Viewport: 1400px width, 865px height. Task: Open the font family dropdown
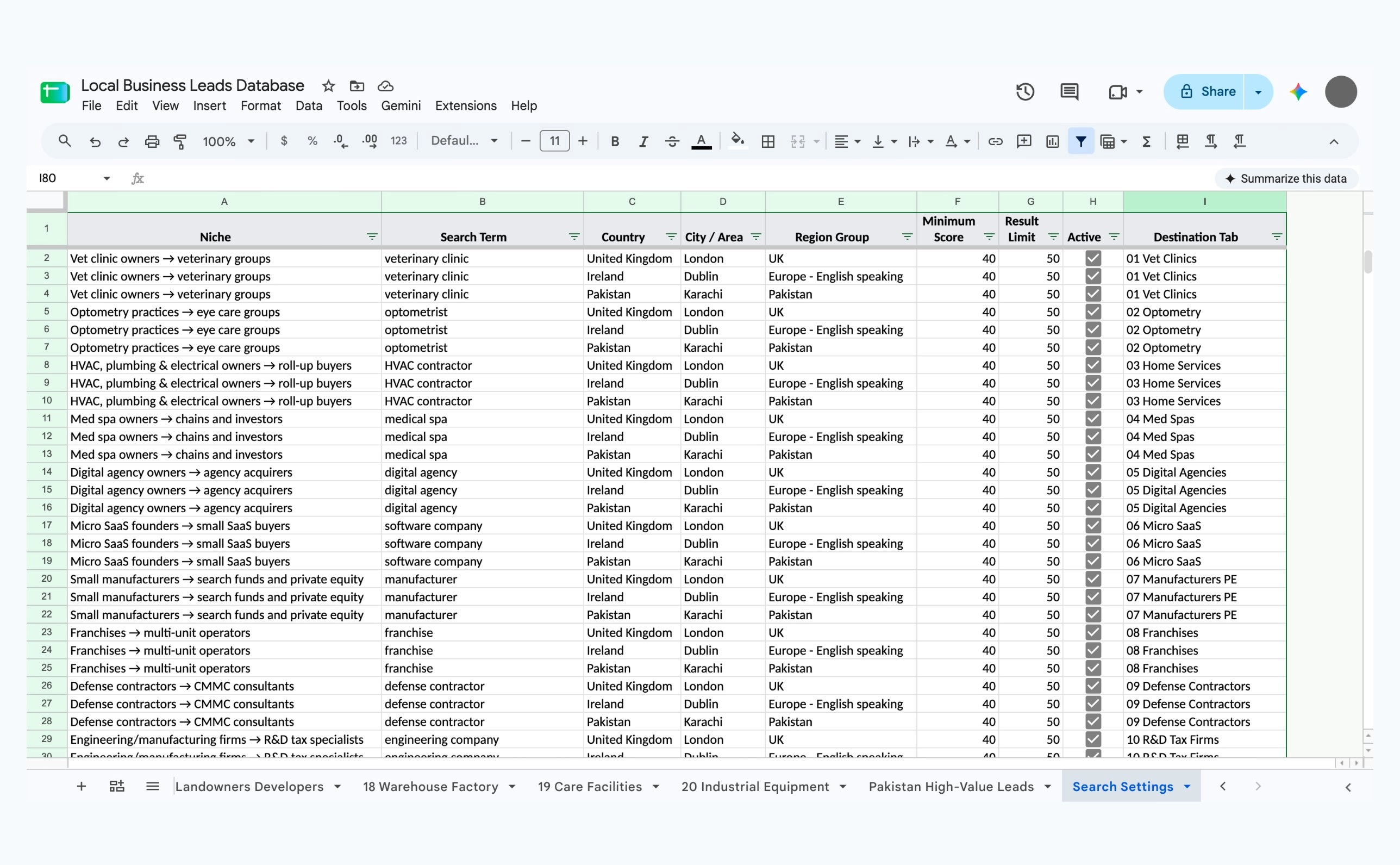464,141
